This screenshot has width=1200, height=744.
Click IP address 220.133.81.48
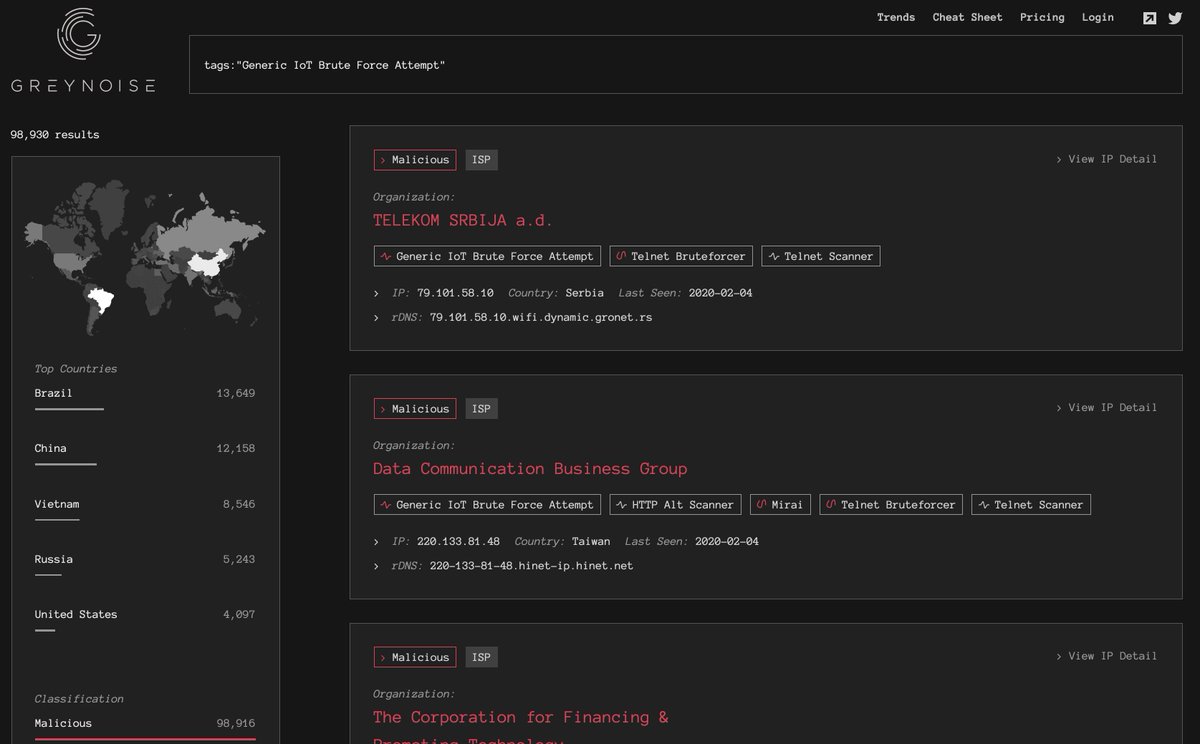click(x=458, y=542)
